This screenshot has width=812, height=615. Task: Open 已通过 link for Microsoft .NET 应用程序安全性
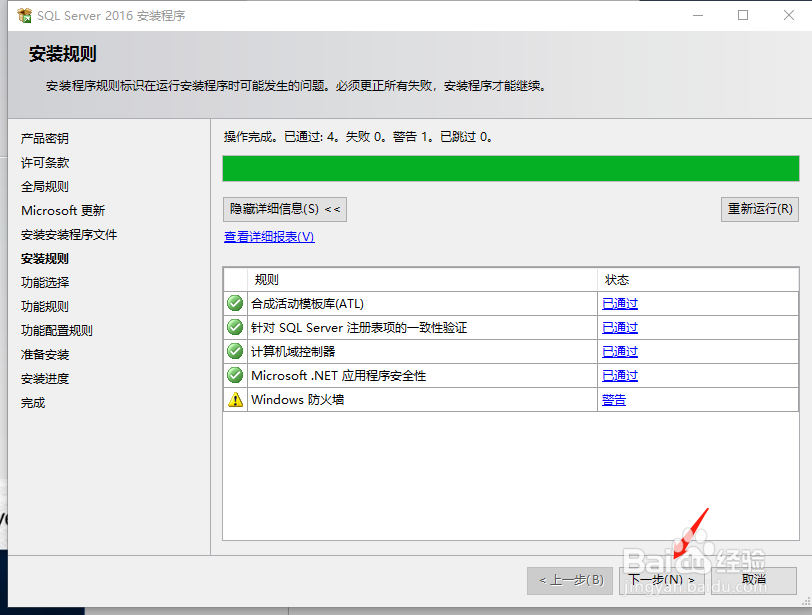pos(620,376)
